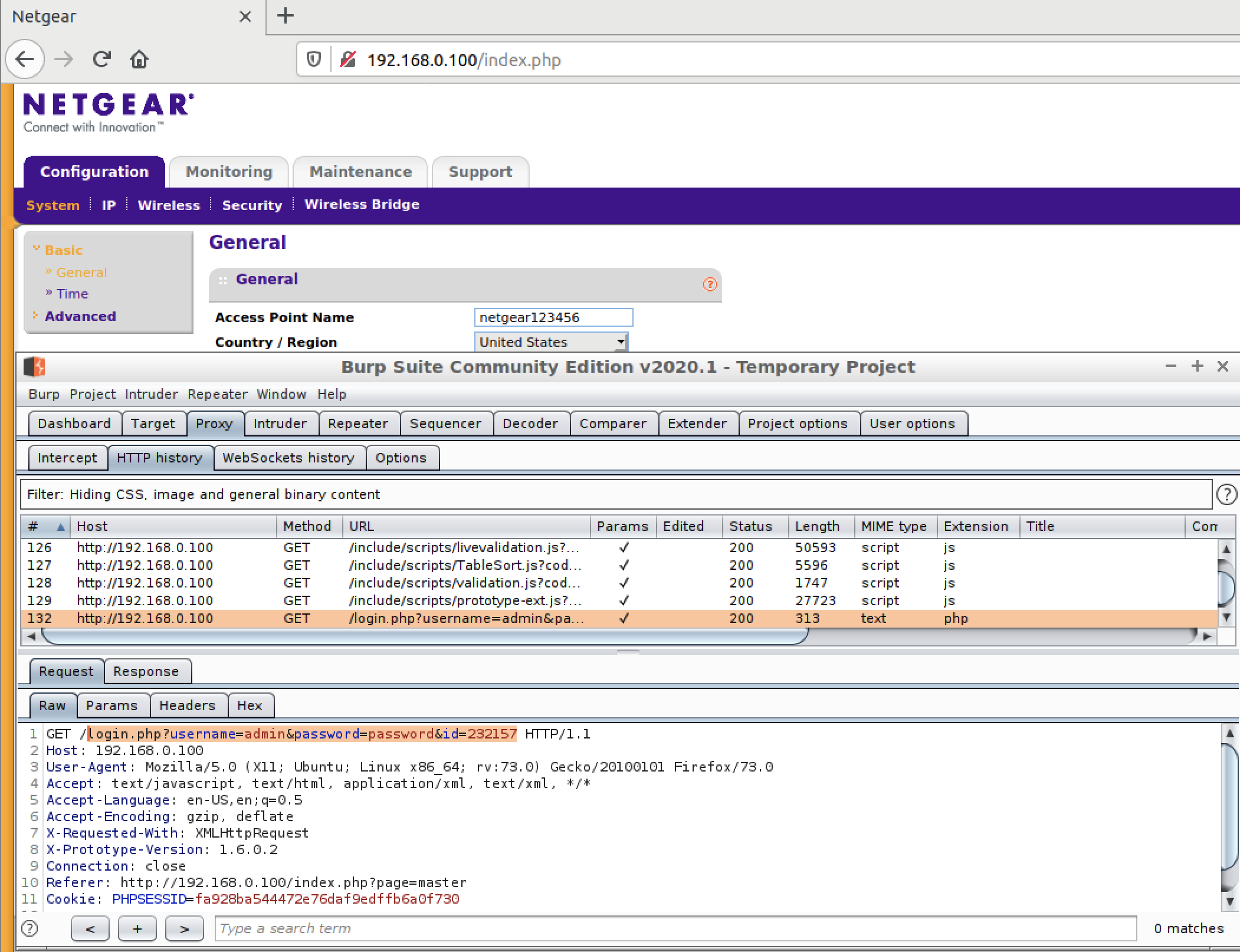
Task: Open the WebSockets history sub-tab
Action: pos(288,458)
